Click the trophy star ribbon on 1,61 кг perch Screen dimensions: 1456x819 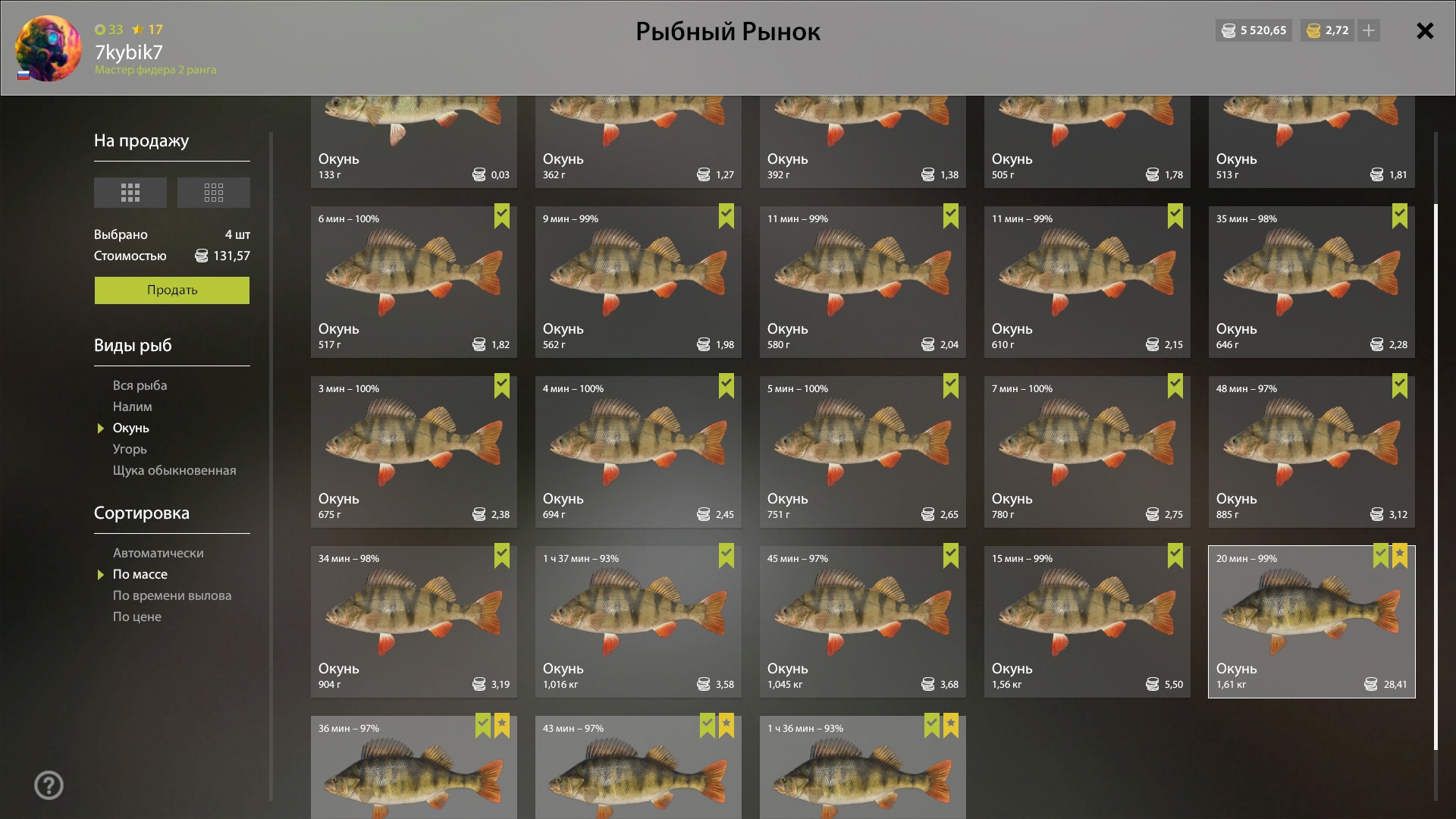click(x=1400, y=556)
